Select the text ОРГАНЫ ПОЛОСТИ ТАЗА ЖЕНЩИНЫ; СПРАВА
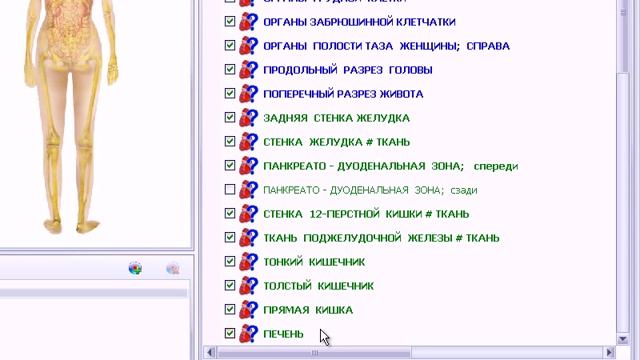This screenshot has height=360, width=640. point(387,46)
